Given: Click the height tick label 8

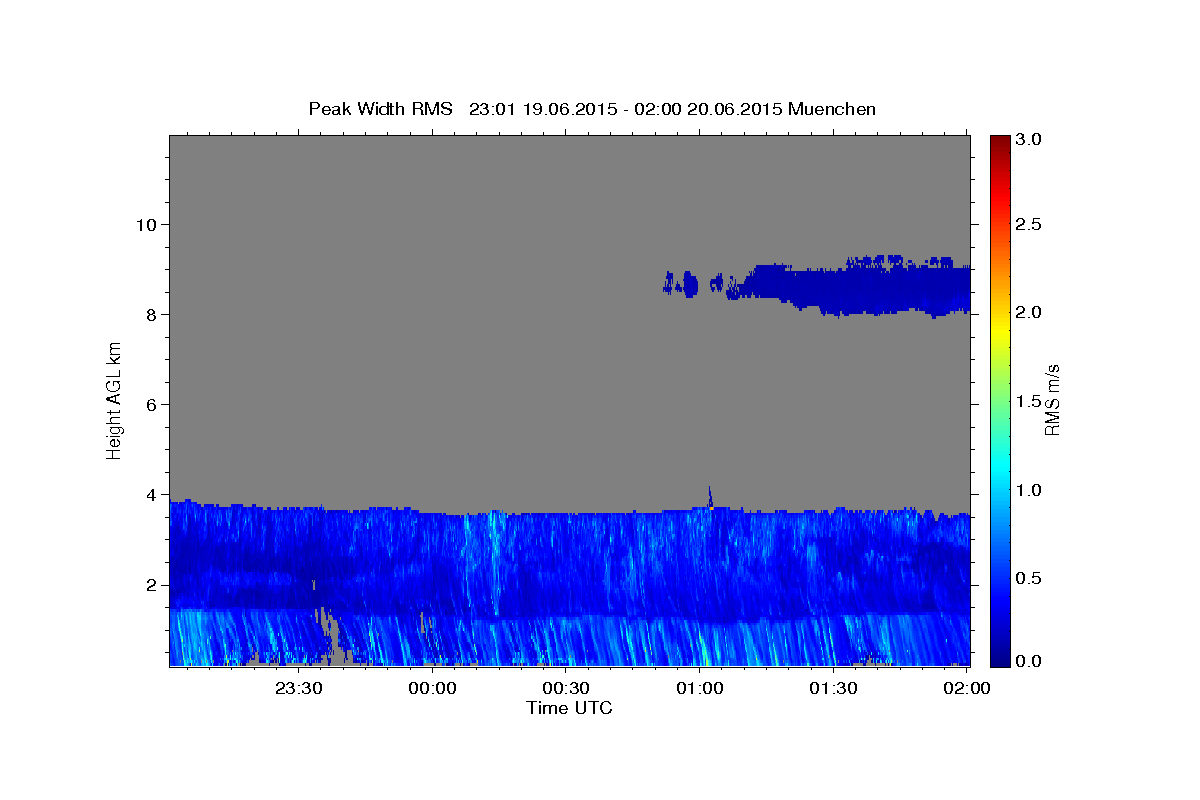Looking at the screenshot, I should 152,314.
